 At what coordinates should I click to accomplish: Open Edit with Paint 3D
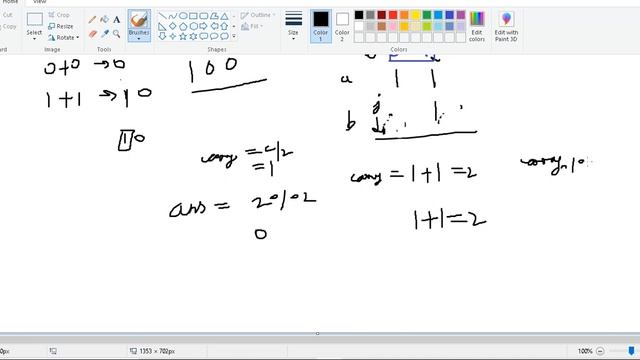[506, 27]
